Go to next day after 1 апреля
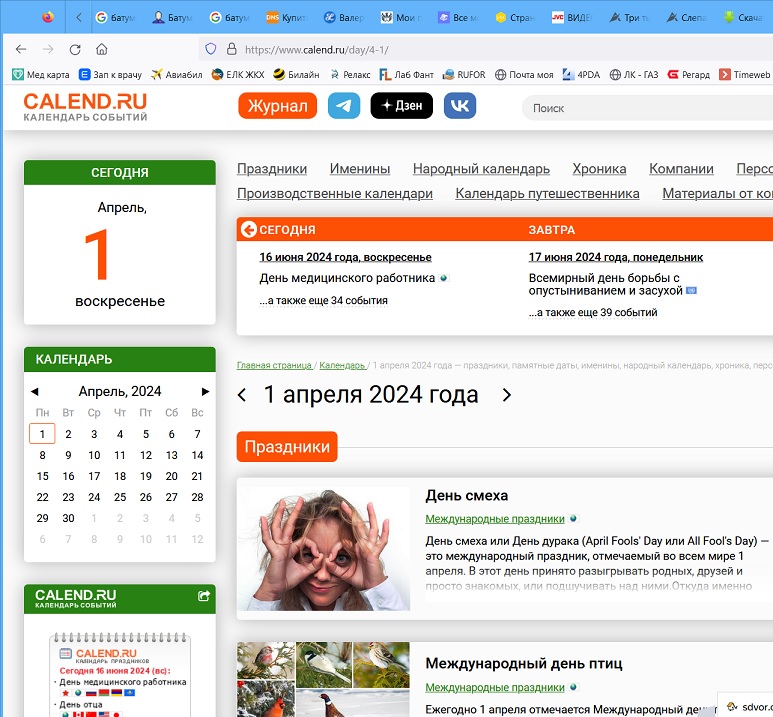 (x=507, y=395)
